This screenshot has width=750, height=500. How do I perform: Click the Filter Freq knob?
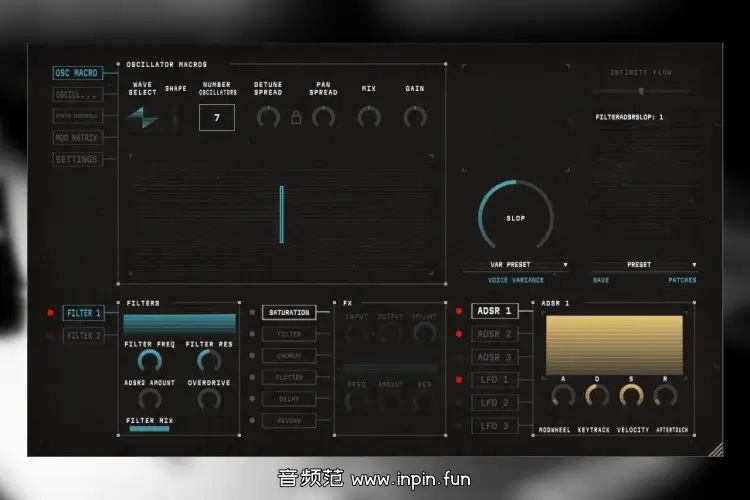pos(150,361)
